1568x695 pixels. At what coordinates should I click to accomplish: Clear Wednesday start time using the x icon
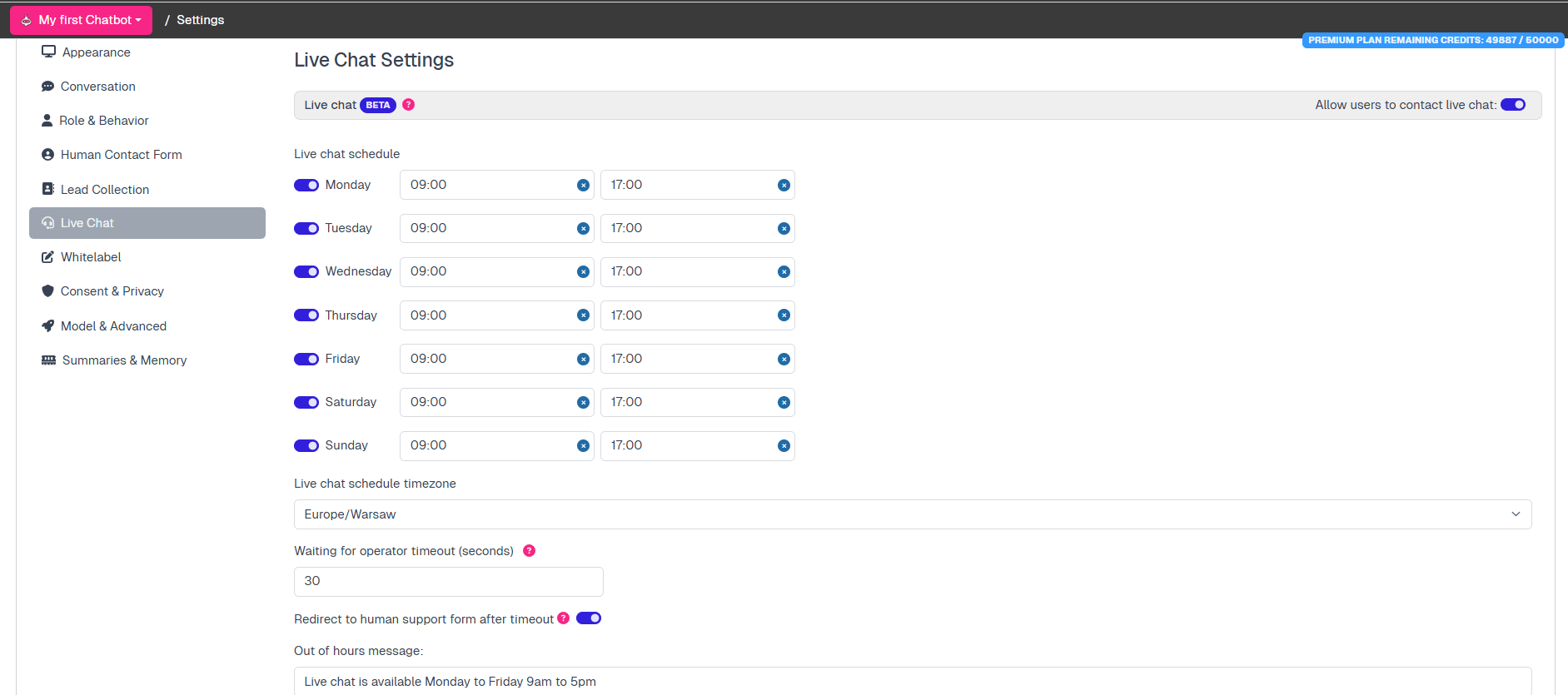pyautogui.click(x=583, y=272)
